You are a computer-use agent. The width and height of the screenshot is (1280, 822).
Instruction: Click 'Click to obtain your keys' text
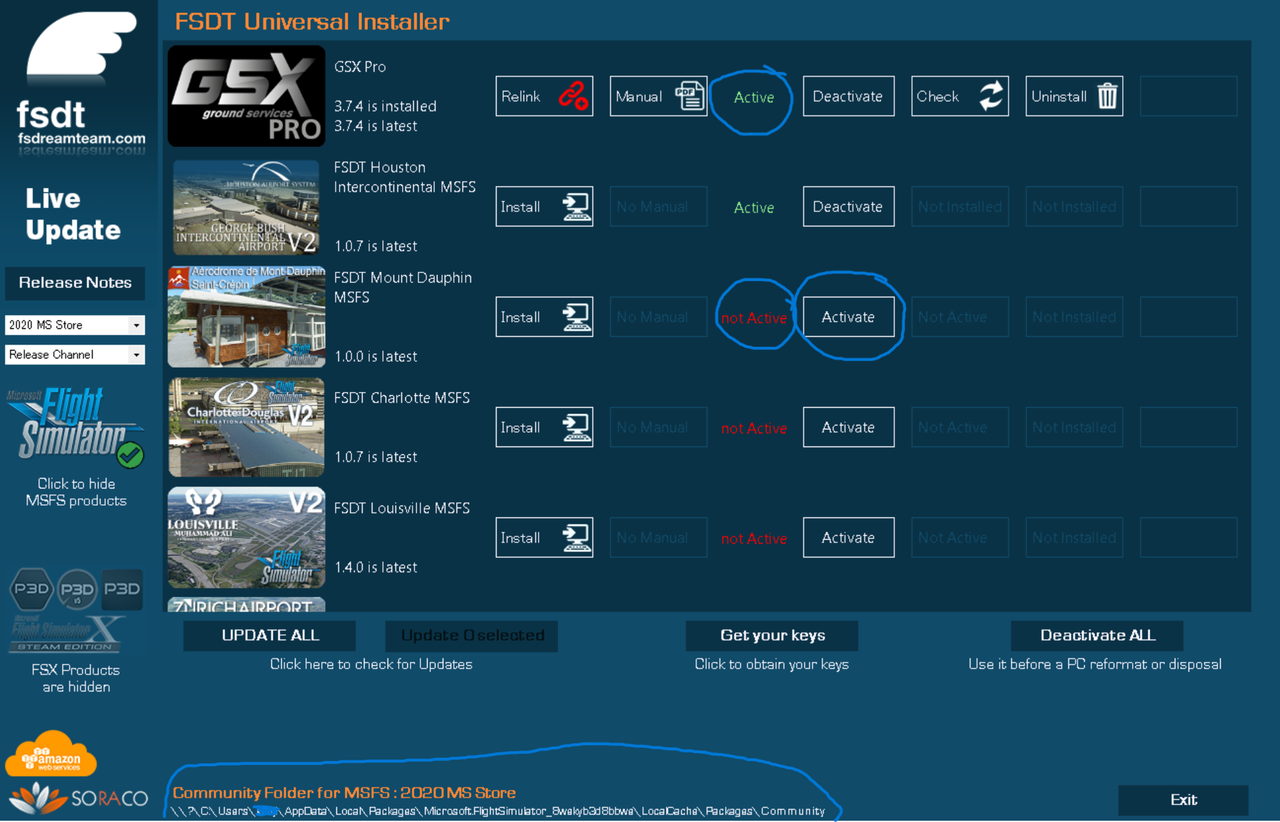point(772,664)
